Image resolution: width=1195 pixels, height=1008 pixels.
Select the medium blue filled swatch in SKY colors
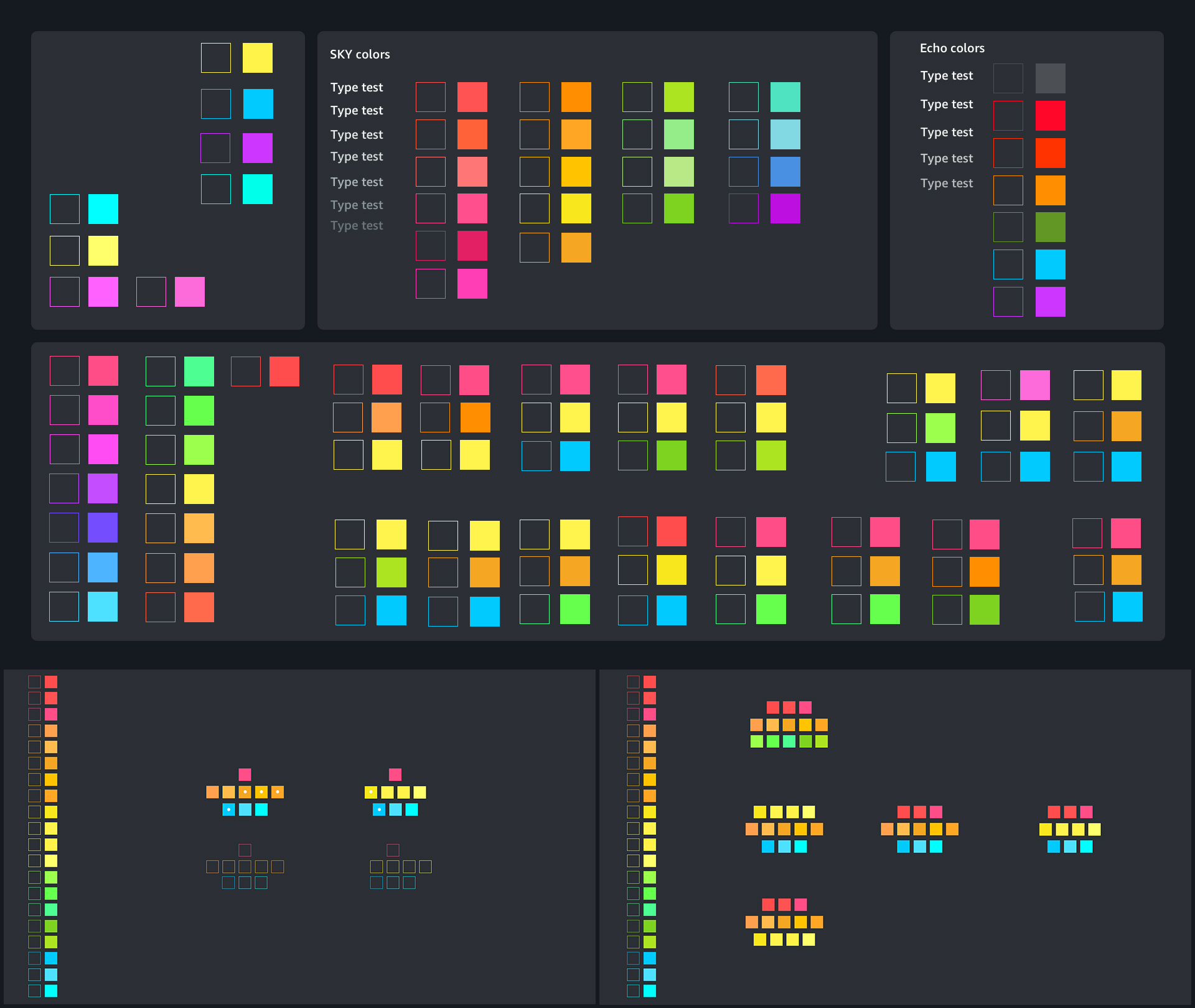click(785, 172)
